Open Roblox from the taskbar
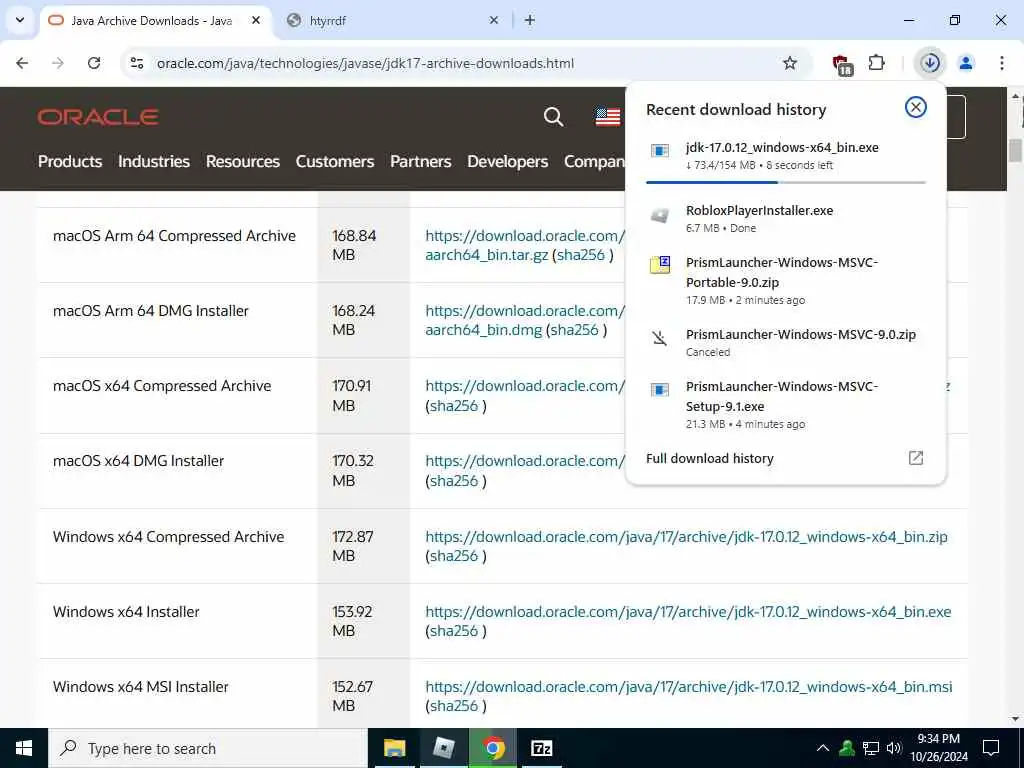The image size is (1024, 768). (x=444, y=748)
